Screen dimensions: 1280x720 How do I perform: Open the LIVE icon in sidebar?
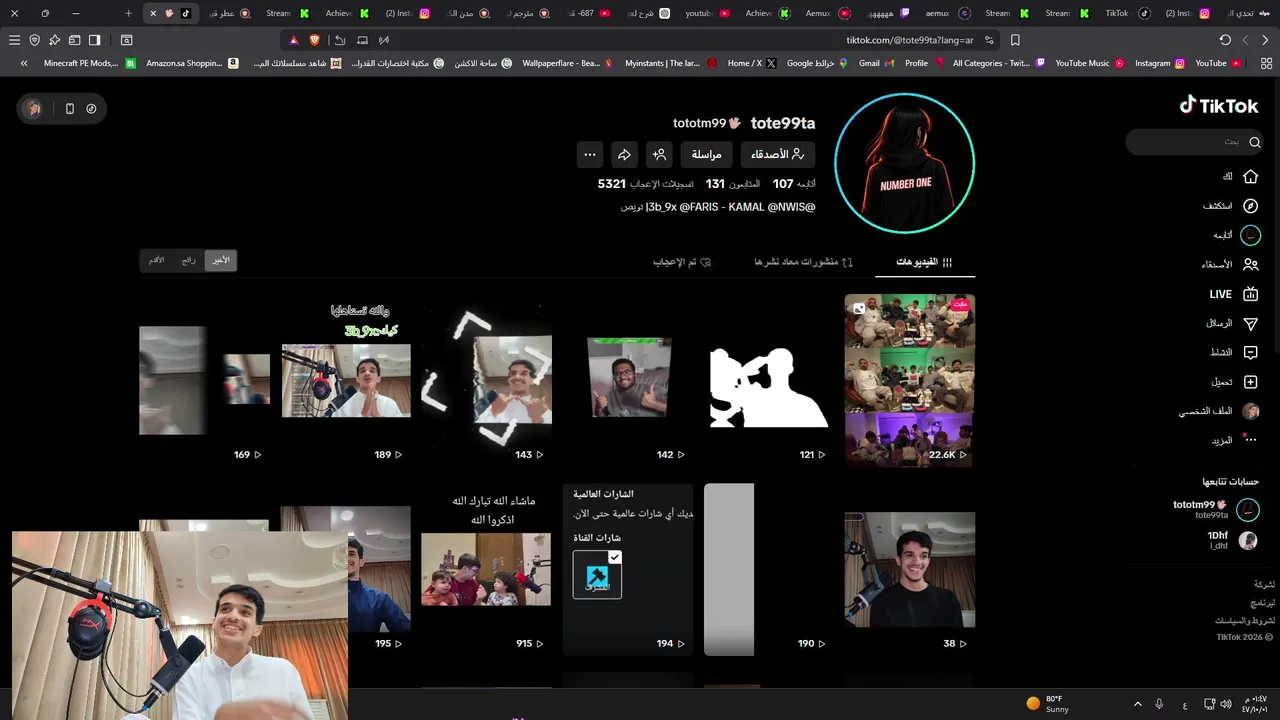point(1250,294)
